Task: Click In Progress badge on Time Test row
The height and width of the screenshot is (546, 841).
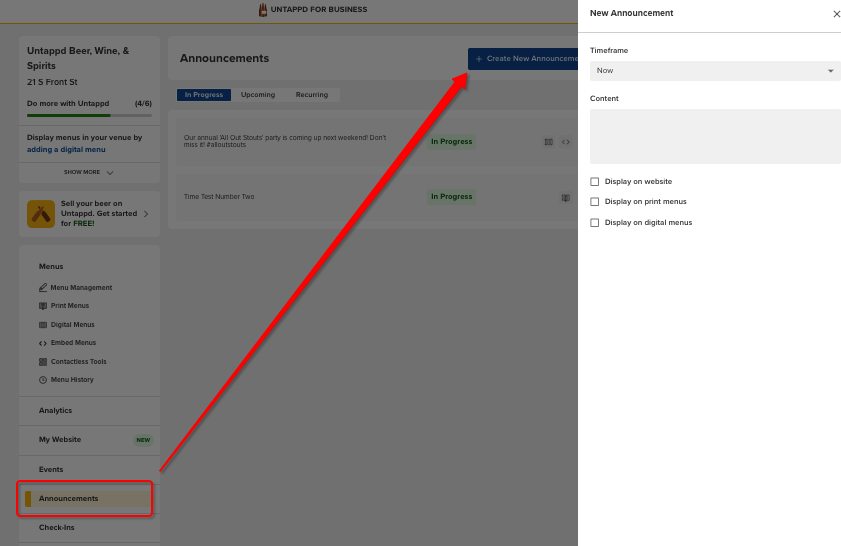Action: pyautogui.click(x=452, y=197)
